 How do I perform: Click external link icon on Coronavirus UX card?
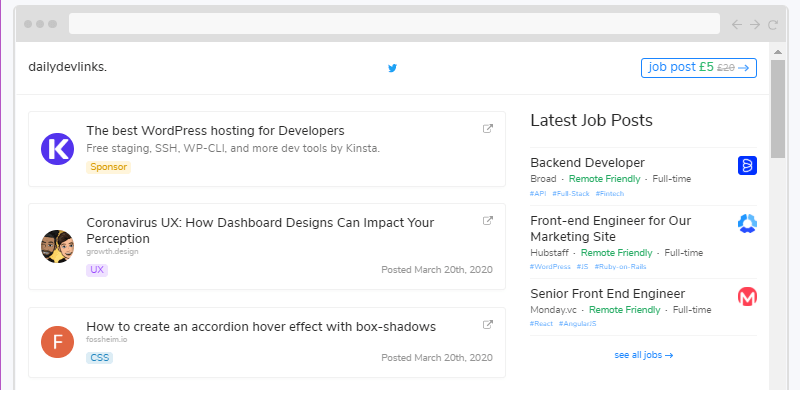(488, 221)
